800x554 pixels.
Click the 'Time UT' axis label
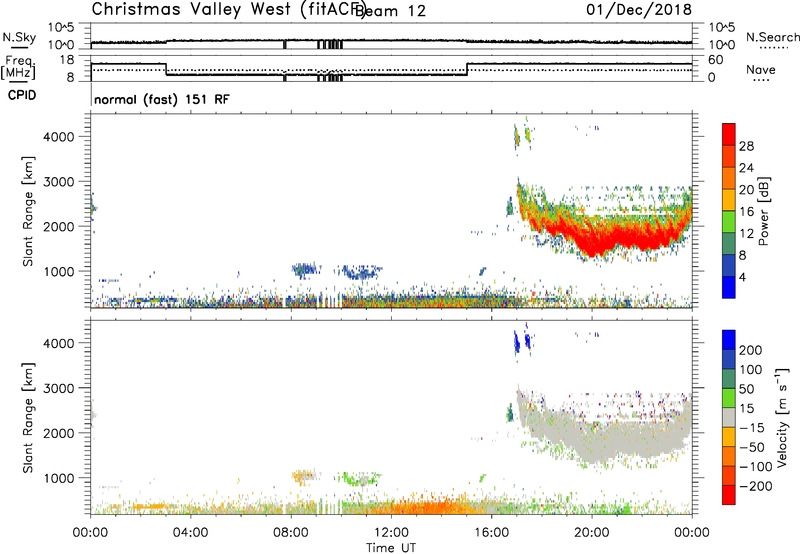(x=391, y=548)
